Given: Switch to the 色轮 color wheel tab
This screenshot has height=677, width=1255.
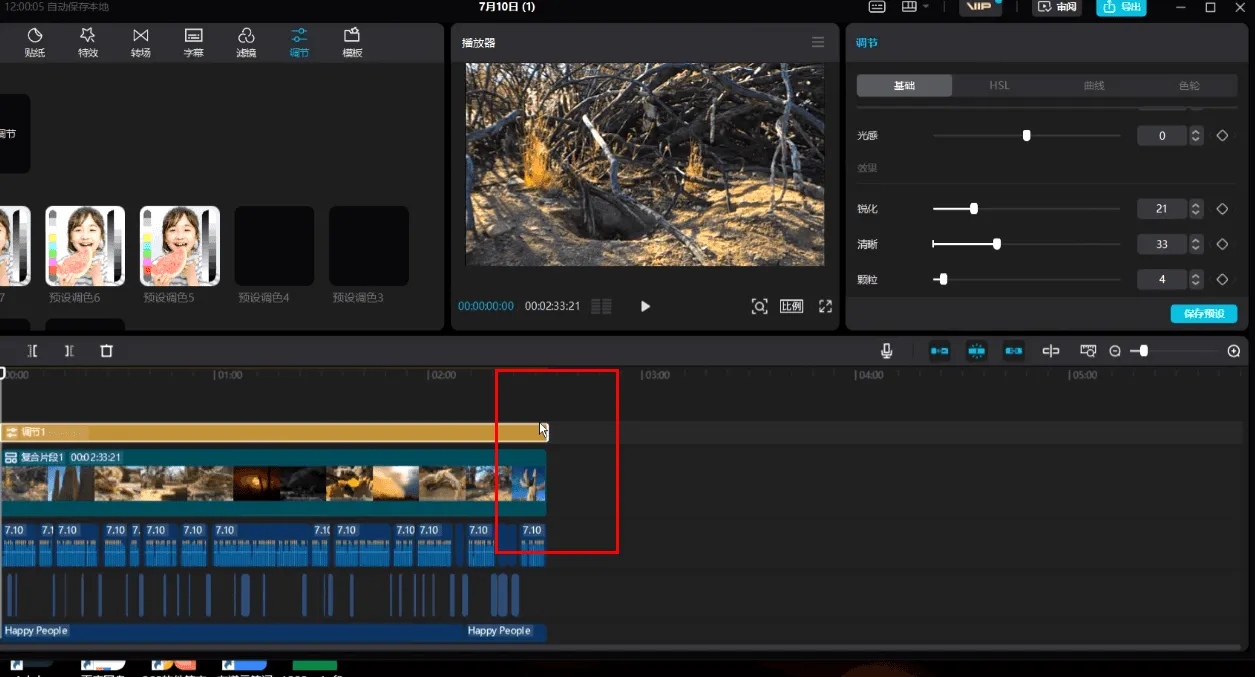Looking at the screenshot, I should pos(1189,86).
